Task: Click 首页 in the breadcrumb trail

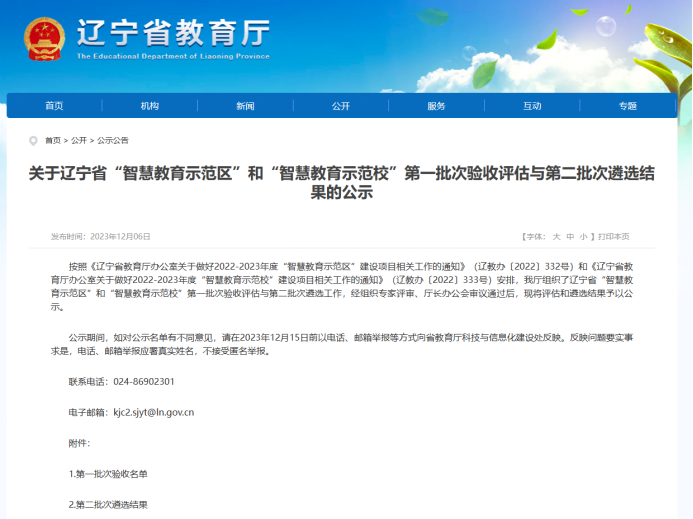Action: (x=53, y=140)
